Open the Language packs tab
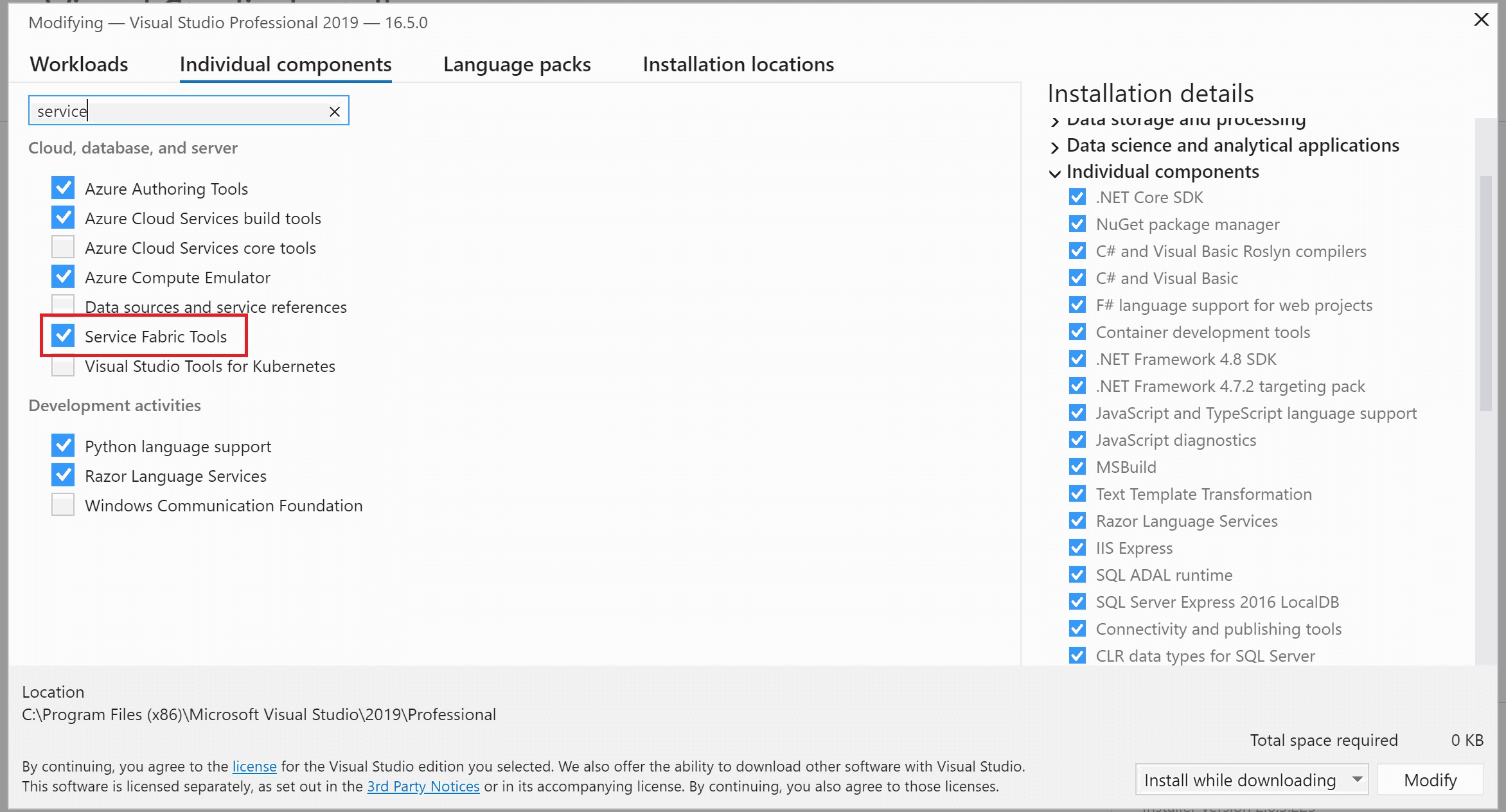 [516, 64]
